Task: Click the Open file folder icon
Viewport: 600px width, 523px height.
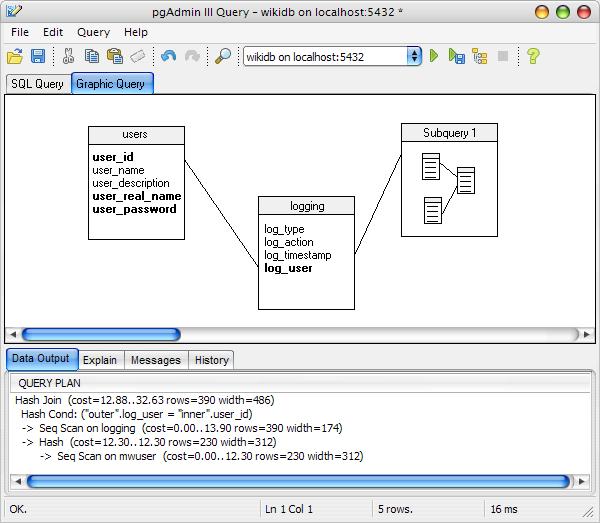Action: 15,56
